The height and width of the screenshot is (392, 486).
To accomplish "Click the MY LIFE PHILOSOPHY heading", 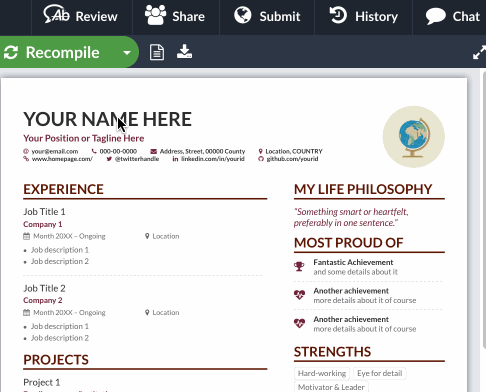I will pos(363,189).
